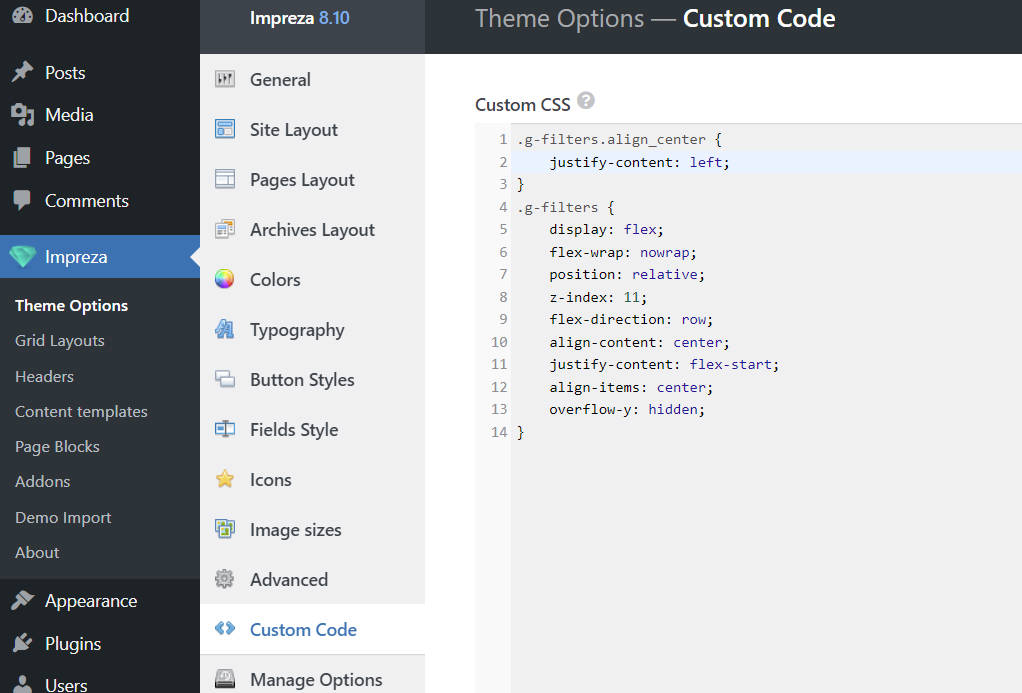Viewport: 1022px width, 693px height.
Task: Open the Custom CSS help question mark
Action: [586, 101]
